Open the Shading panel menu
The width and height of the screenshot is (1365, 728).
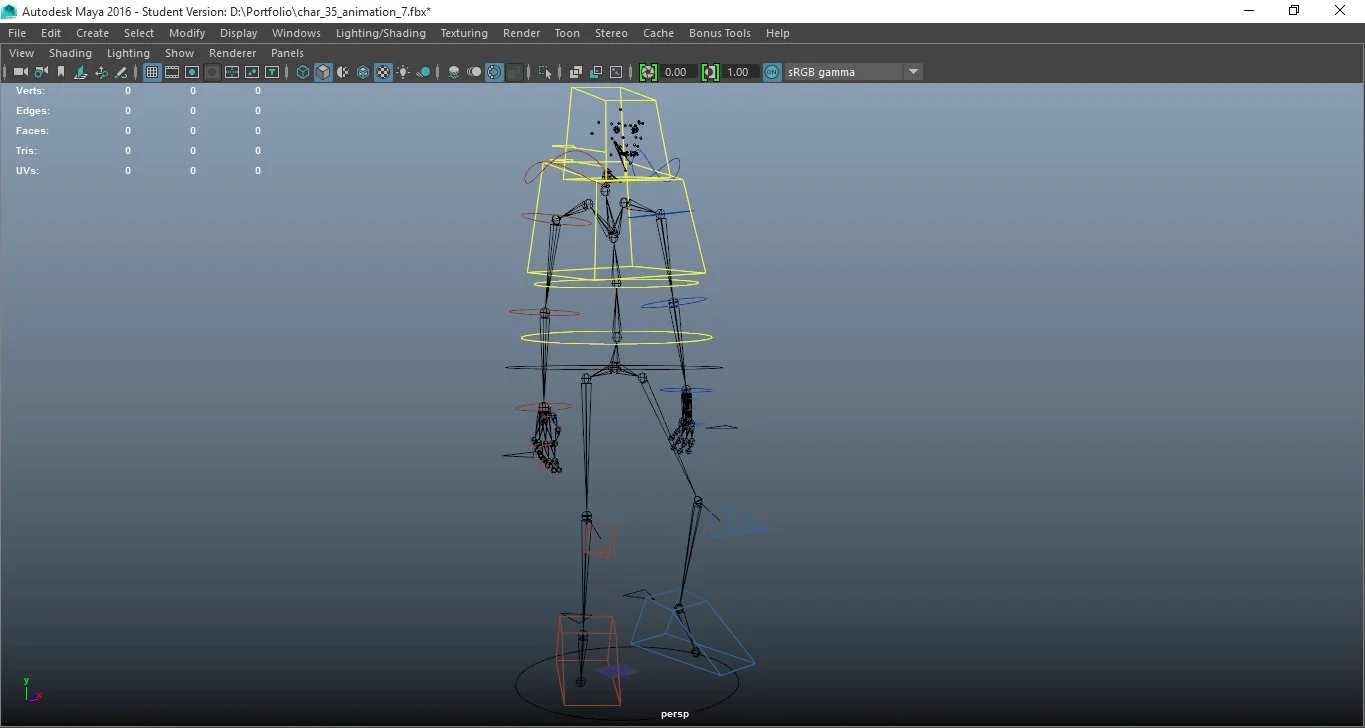coord(70,52)
